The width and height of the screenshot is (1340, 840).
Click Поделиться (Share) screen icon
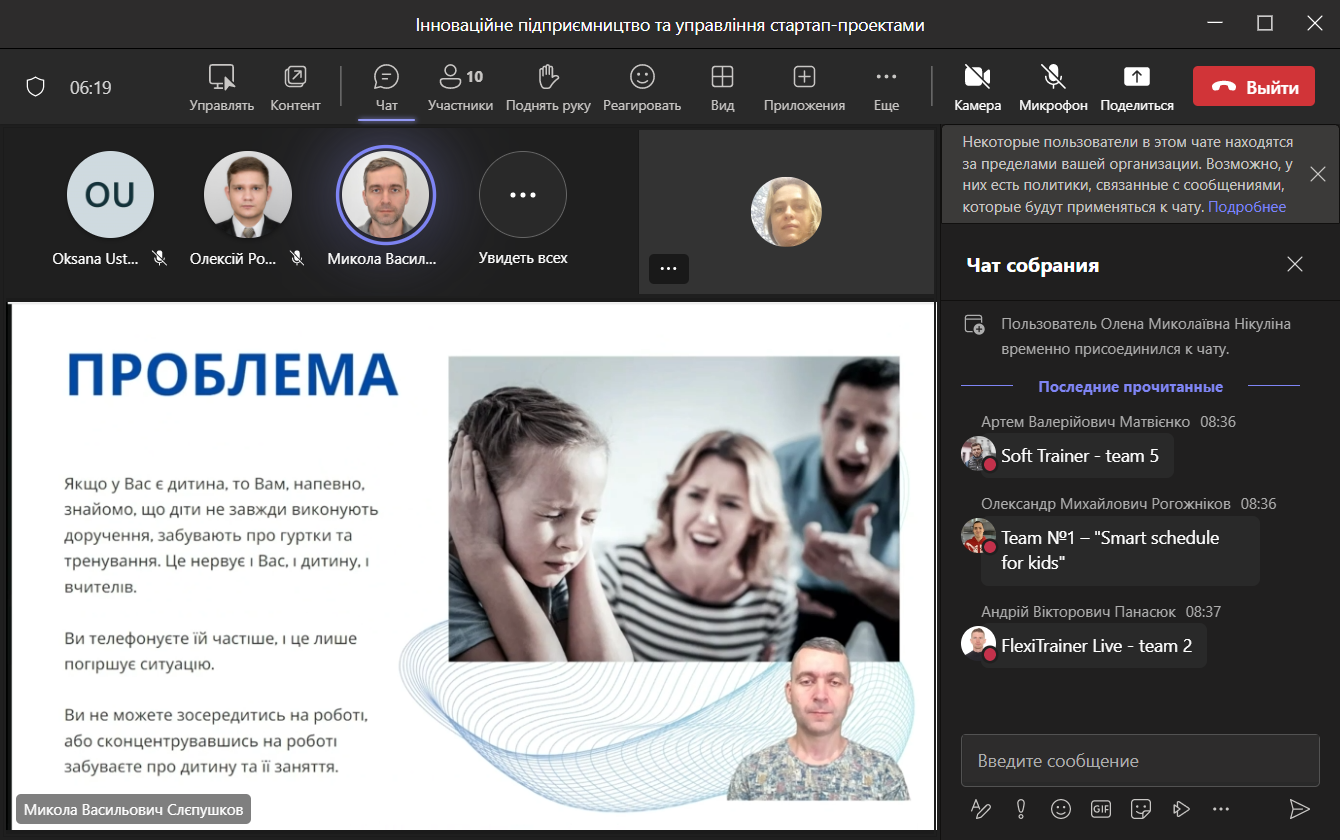coord(1137,78)
